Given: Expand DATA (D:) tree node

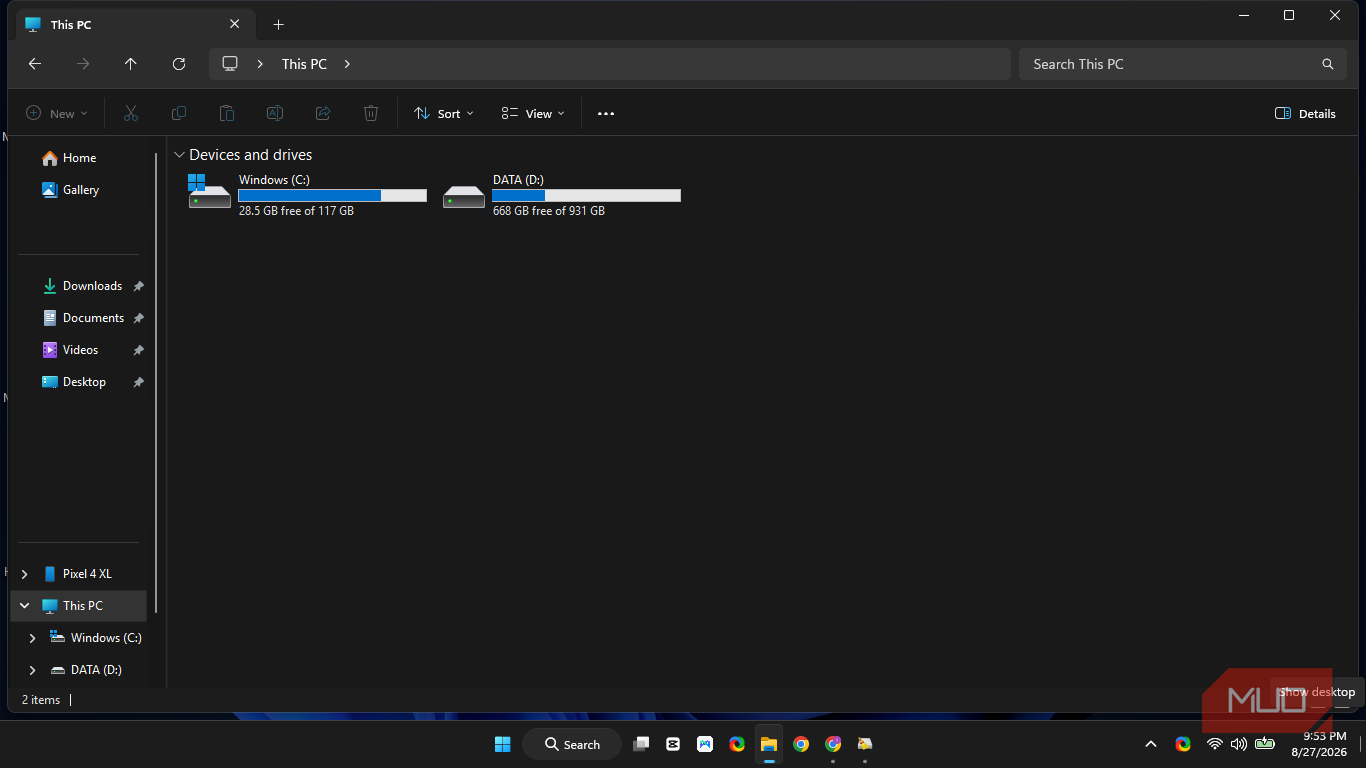Looking at the screenshot, I should (x=33, y=670).
